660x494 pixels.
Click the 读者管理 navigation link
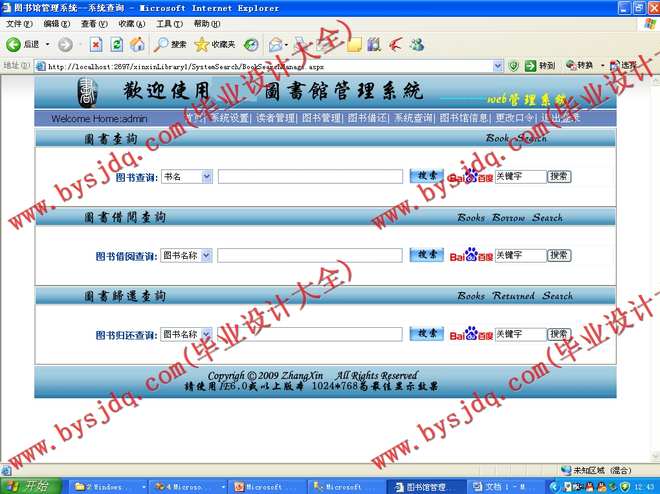(275, 118)
